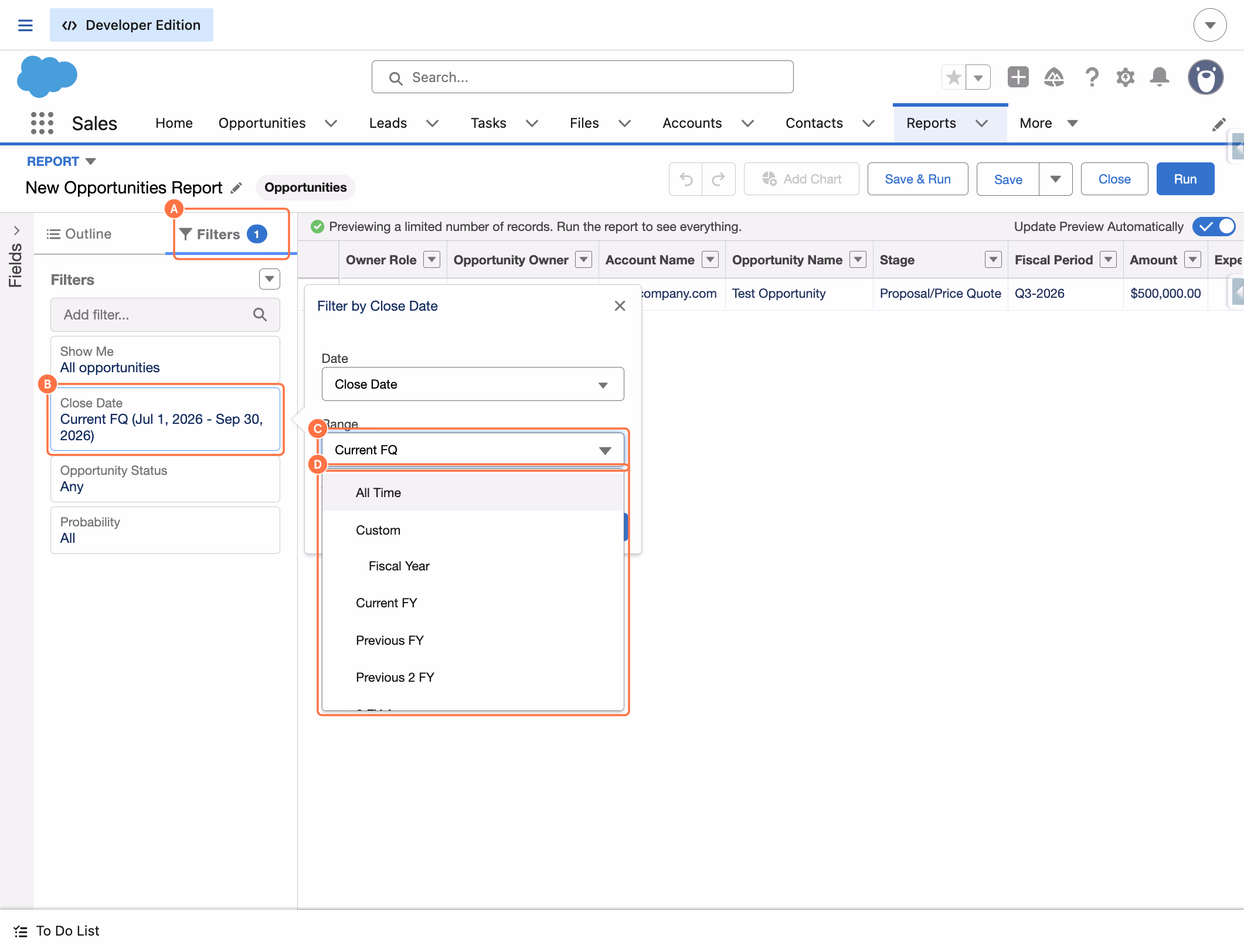Image resolution: width=1244 pixels, height=952 pixels.
Task: Open Opportunity Name column menu arrow
Action: tap(858, 259)
